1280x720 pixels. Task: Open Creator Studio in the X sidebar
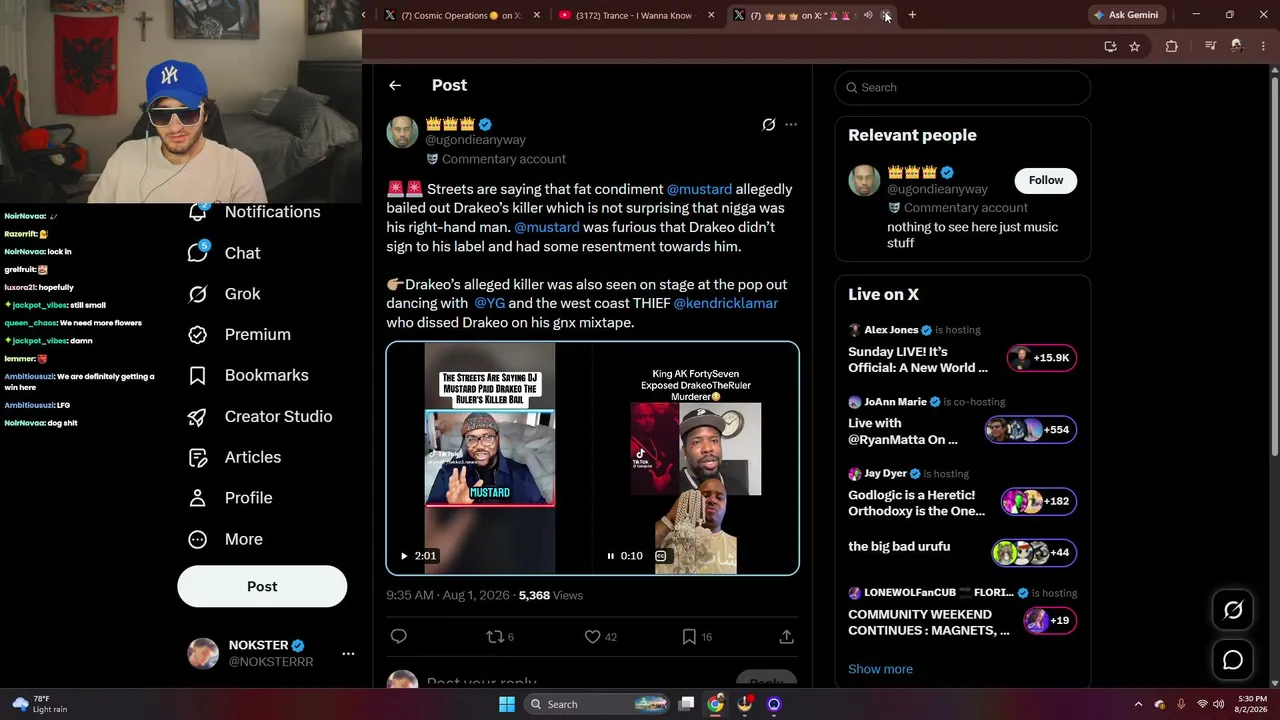pyautogui.click(x=260, y=417)
